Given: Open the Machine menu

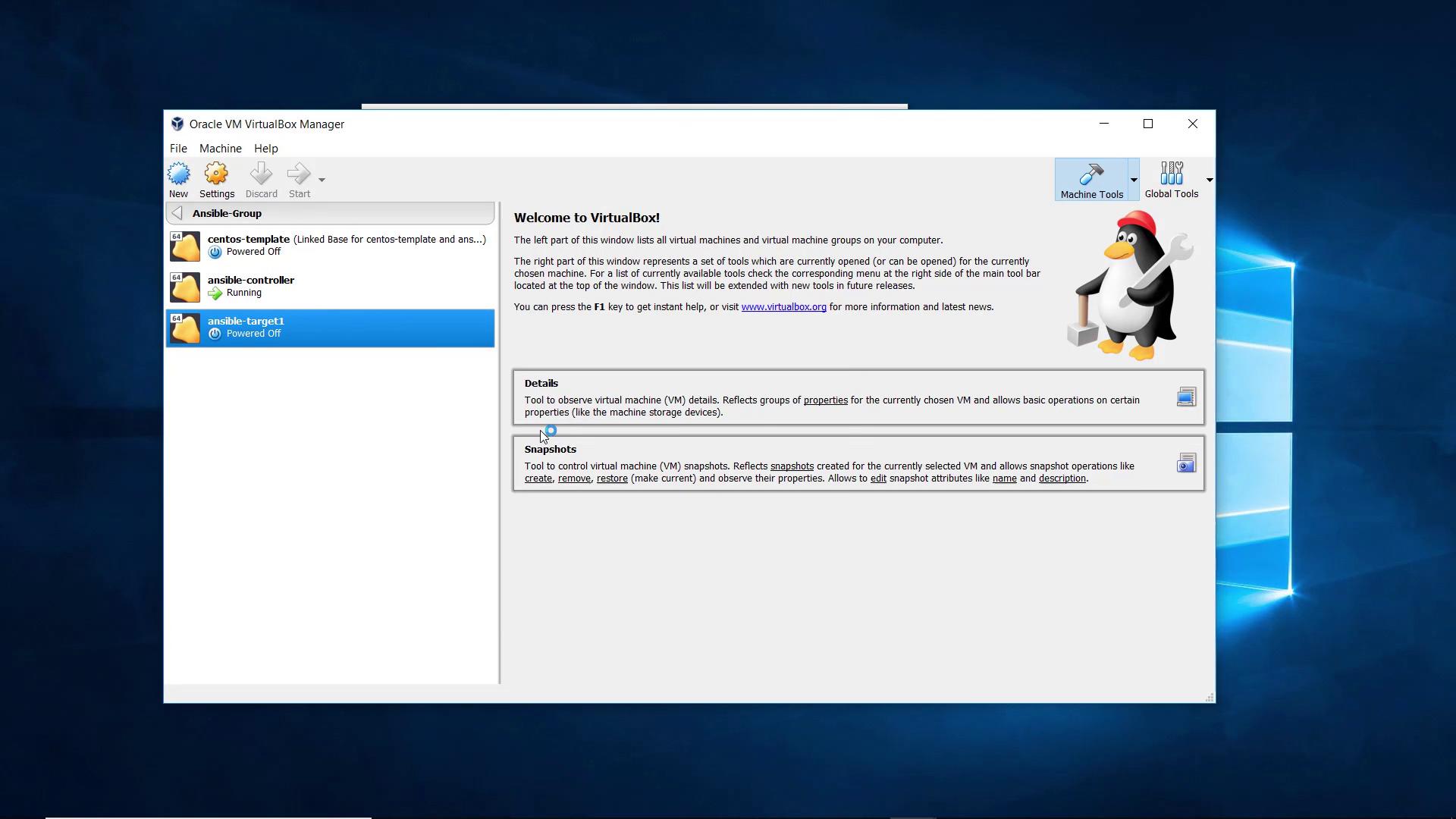Looking at the screenshot, I should point(220,149).
